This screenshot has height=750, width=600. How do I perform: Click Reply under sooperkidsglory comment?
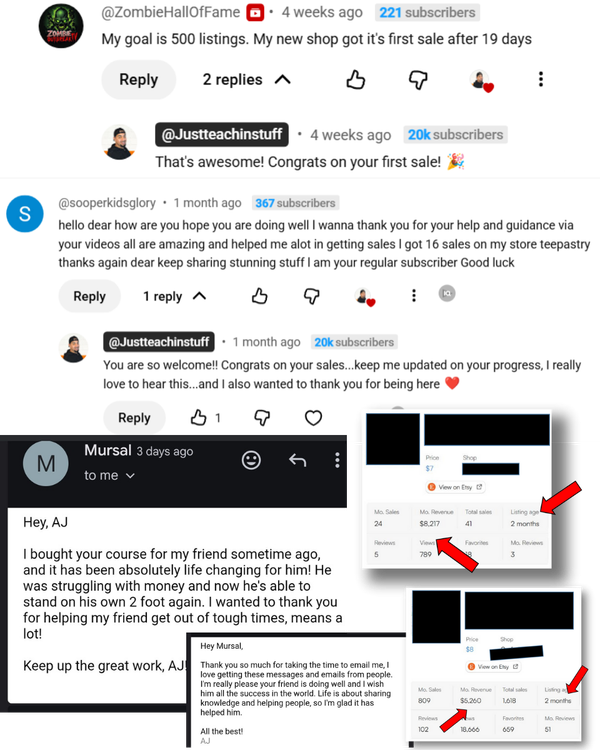(89, 297)
